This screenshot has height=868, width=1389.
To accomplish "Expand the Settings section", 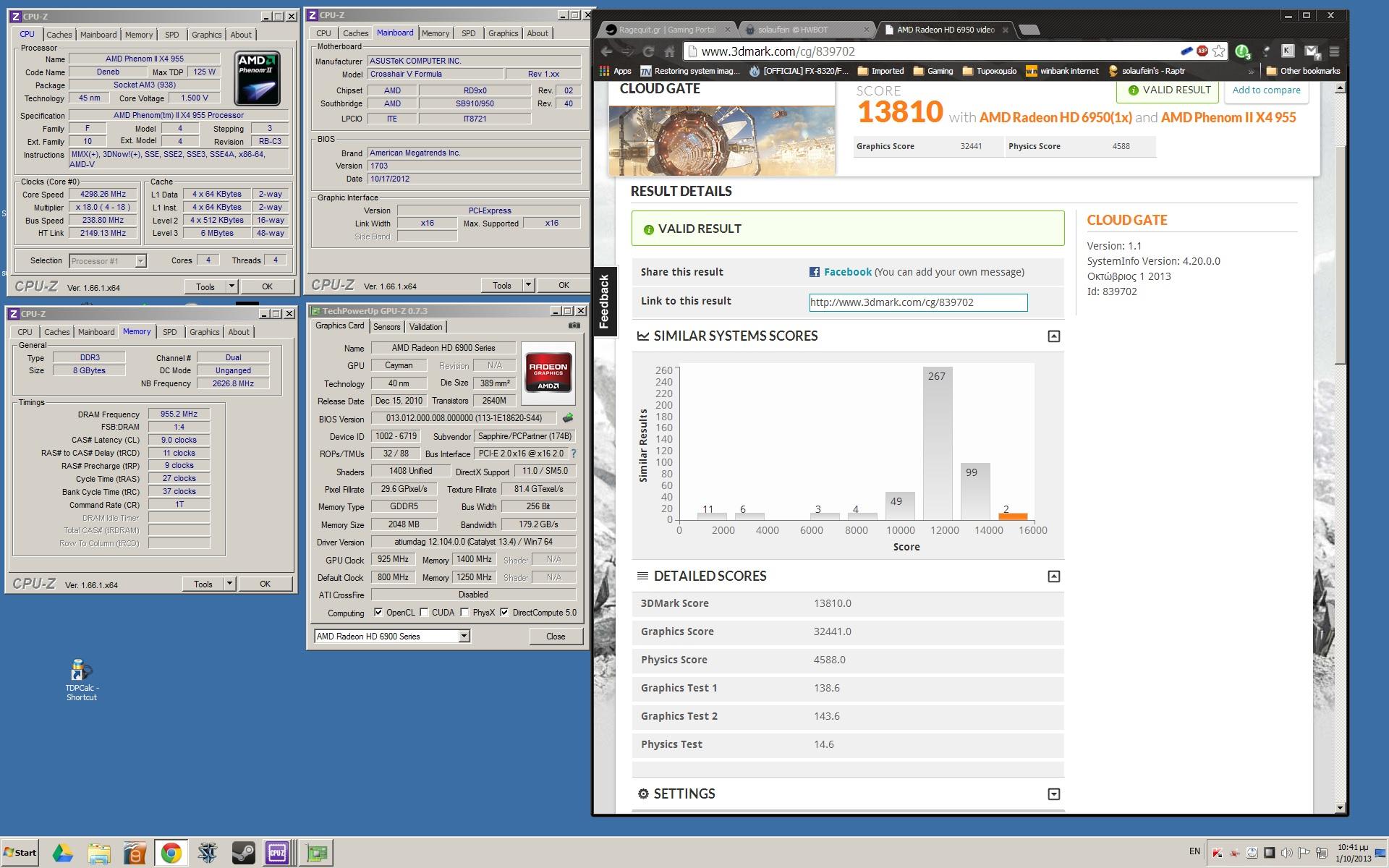I will click(1054, 793).
